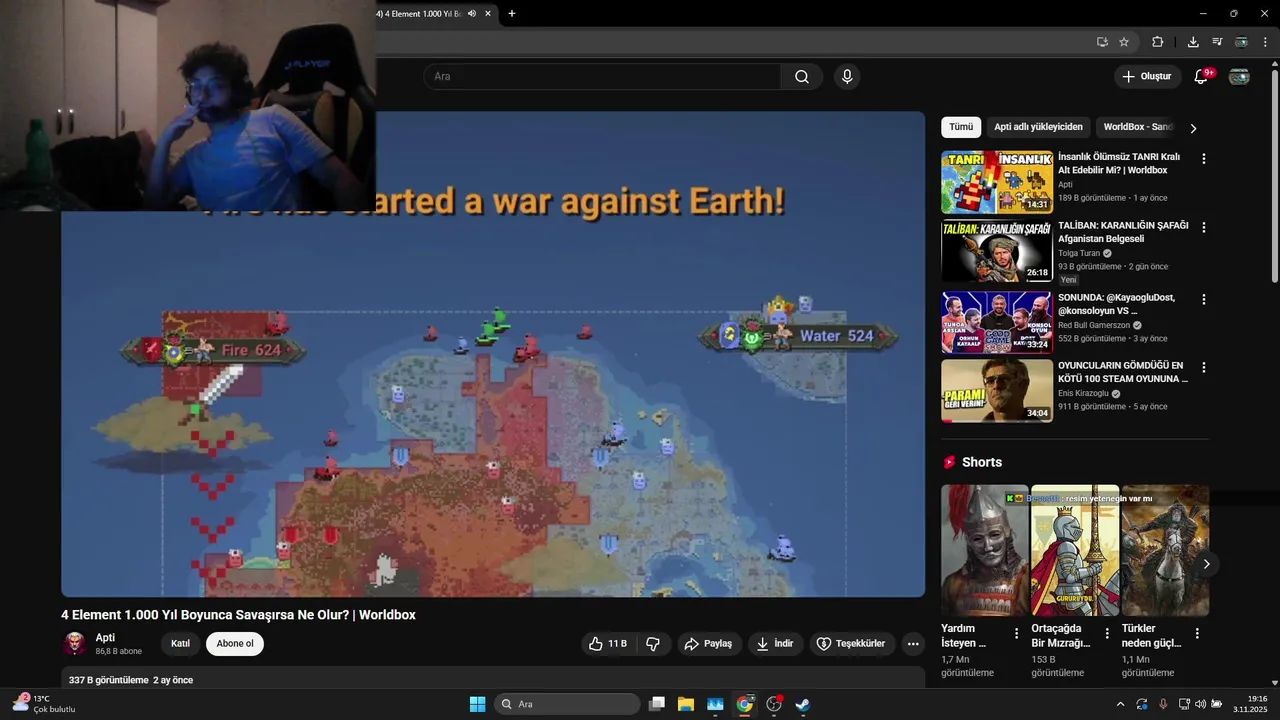1280x720 pixels.
Task: Select Apti adlı yükleyiciden chip
Action: [1038, 127]
